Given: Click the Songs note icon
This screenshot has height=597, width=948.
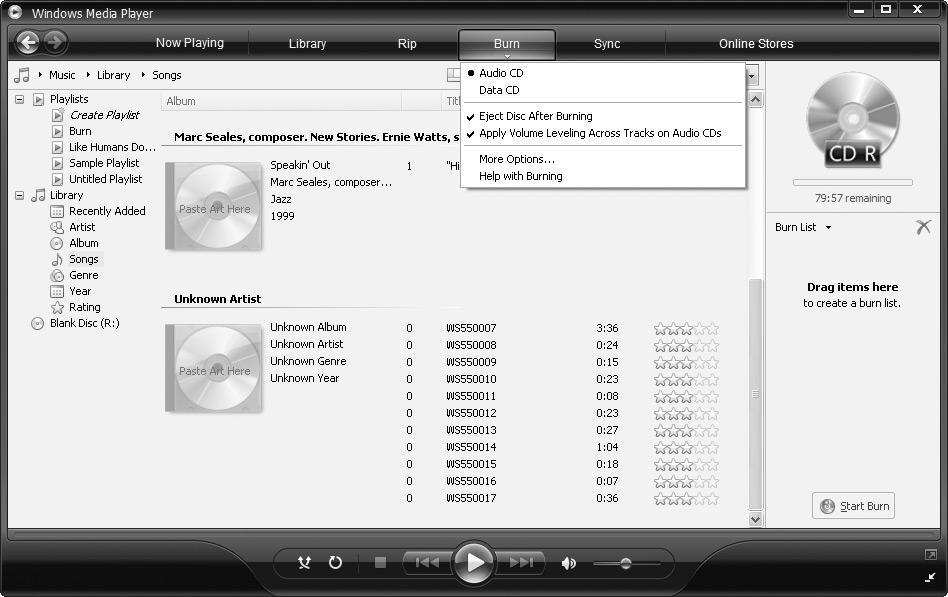Looking at the screenshot, I should point(57,259).
